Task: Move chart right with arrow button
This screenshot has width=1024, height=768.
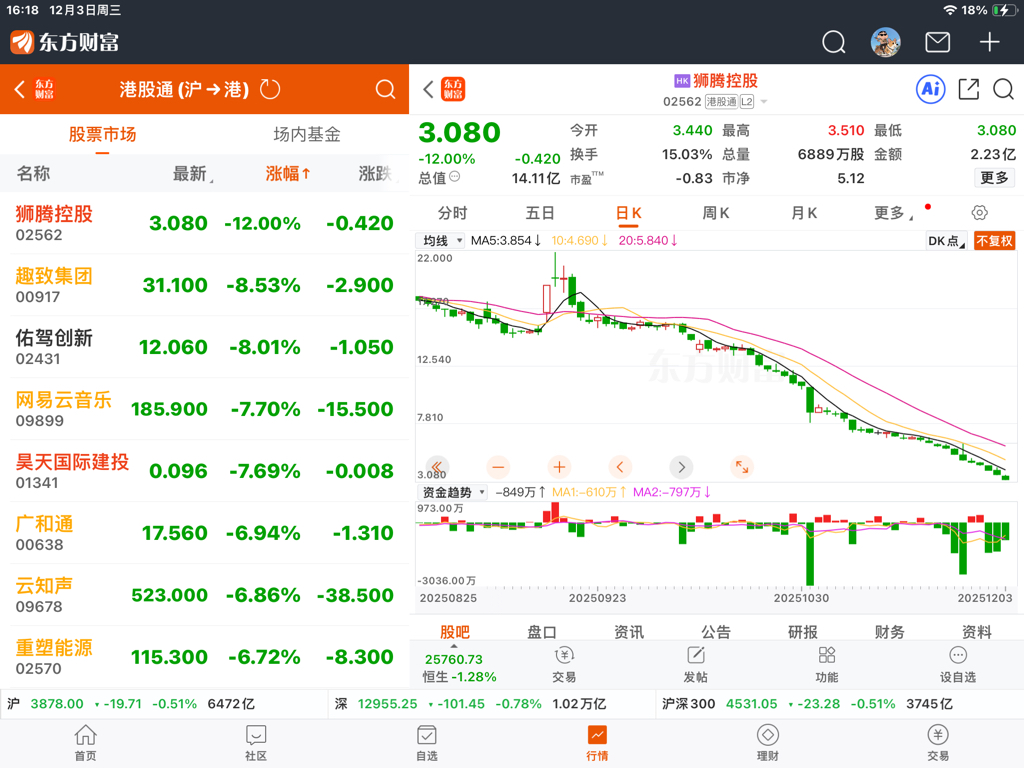Action: [681, 467]
